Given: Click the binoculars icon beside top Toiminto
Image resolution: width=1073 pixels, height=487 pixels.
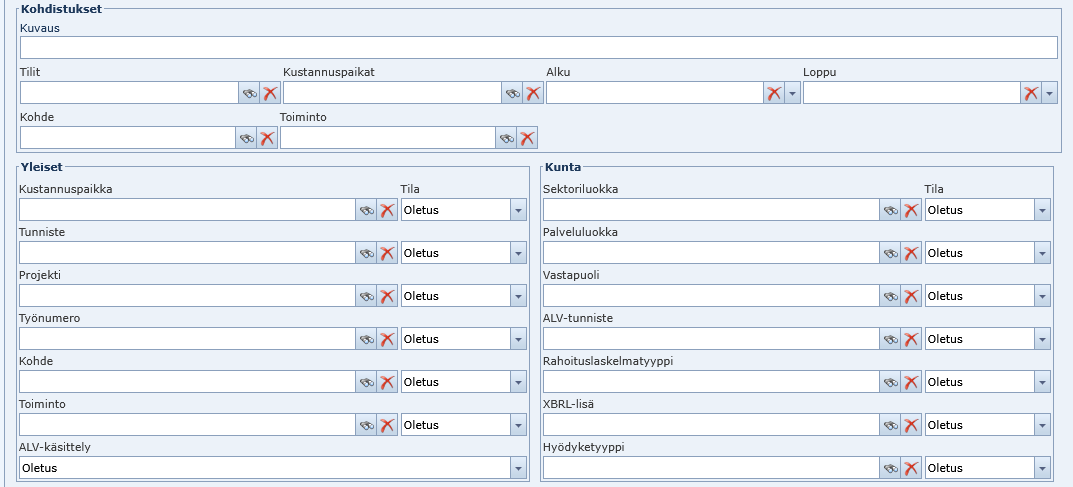Looking at the screenshot, I should tap(507, 138).
